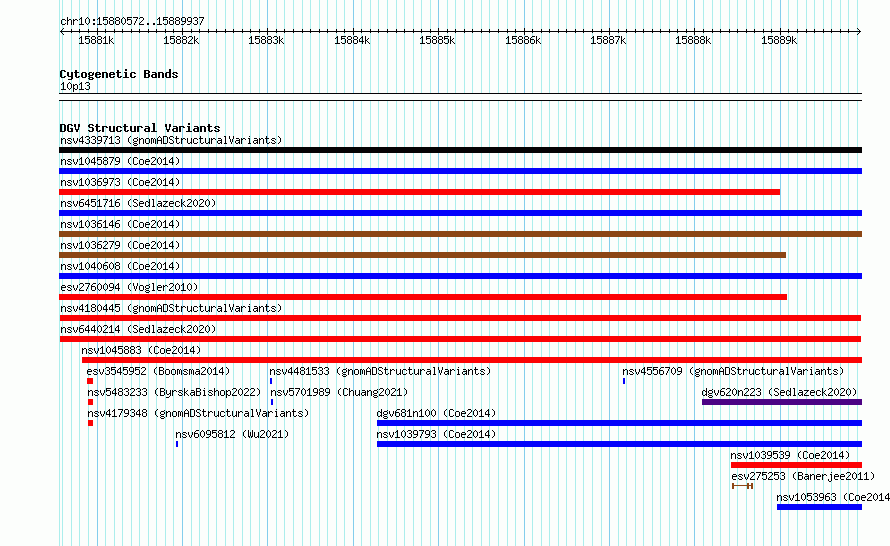Click nsv6440214 (Sedlazeck2020) label
The height and width of the screenshot is (546, 890).
click(x=138, y=329)
